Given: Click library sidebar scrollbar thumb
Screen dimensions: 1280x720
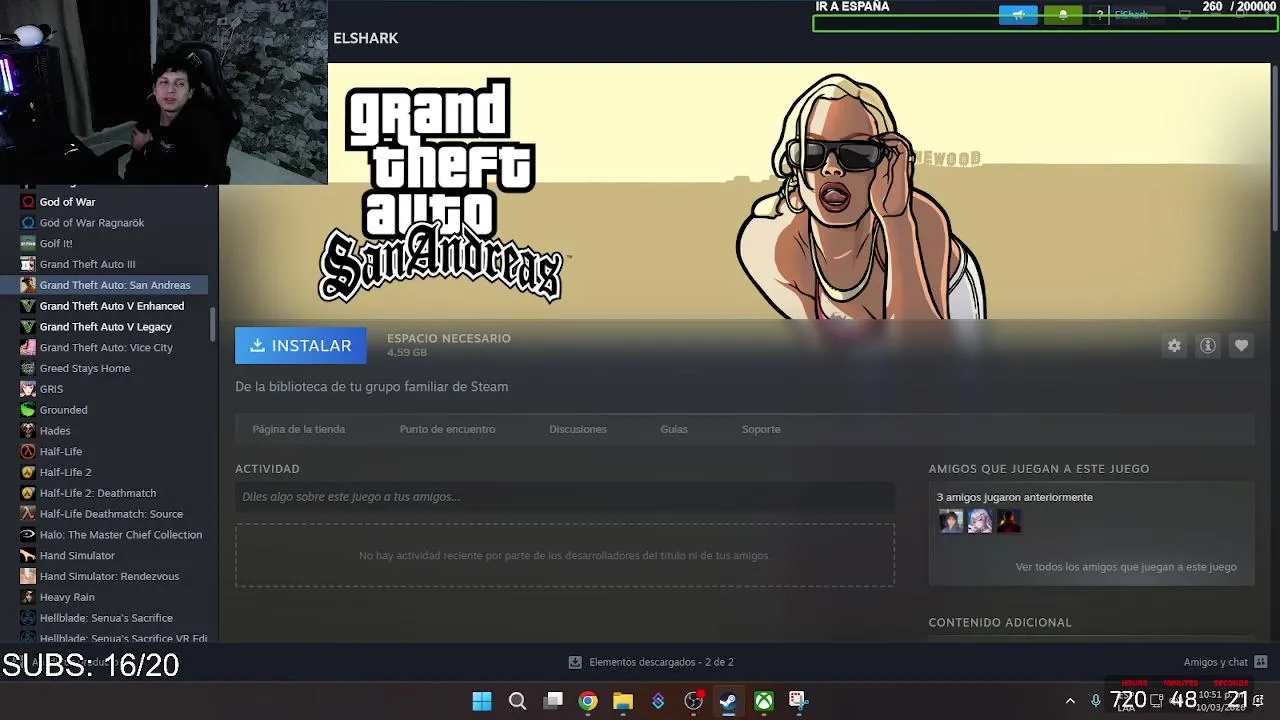Looking at the screenshot, I should pyautogui.click(x=212, y=323).
